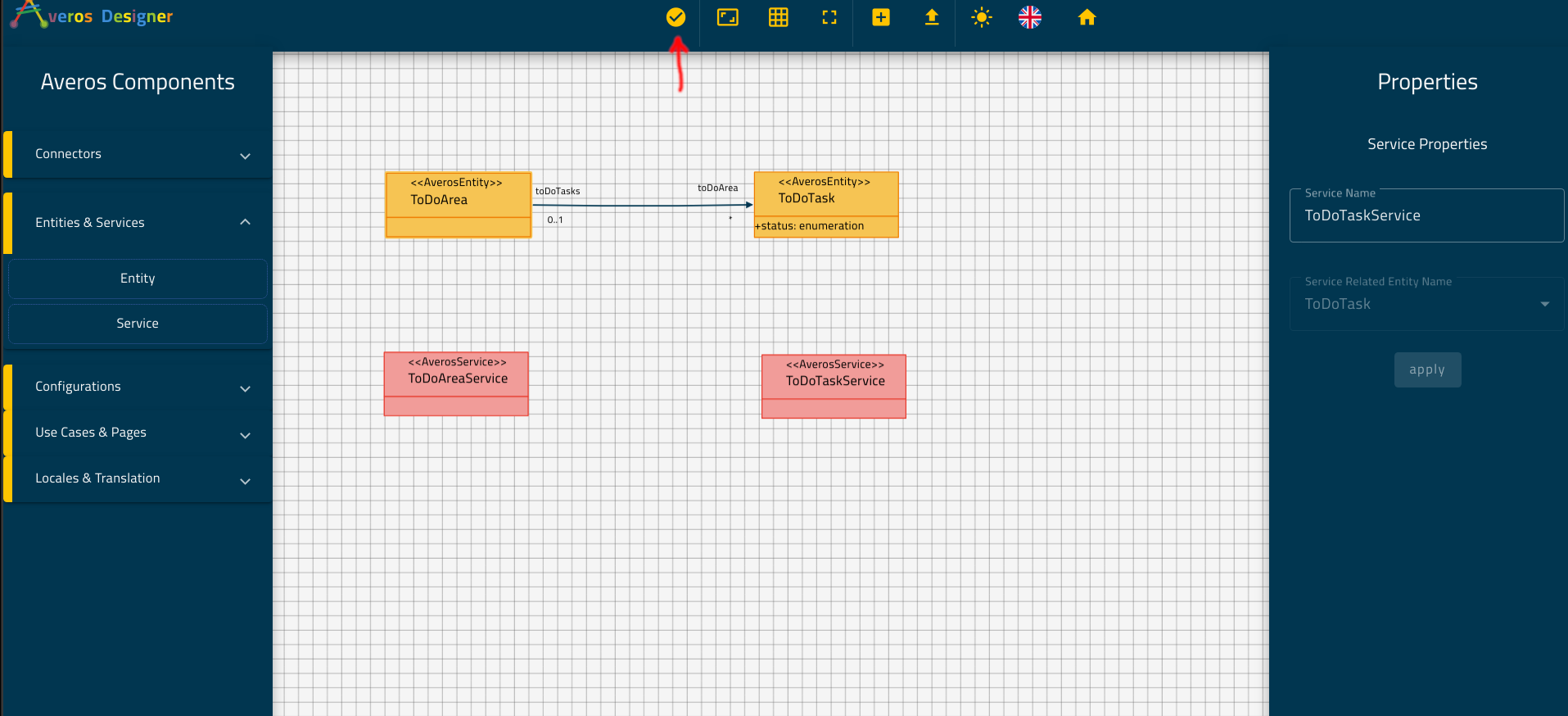Collapse the Entities & Services section
Image resolution: width=1568 pixels, height=716 pixels.
pos(138,223)
